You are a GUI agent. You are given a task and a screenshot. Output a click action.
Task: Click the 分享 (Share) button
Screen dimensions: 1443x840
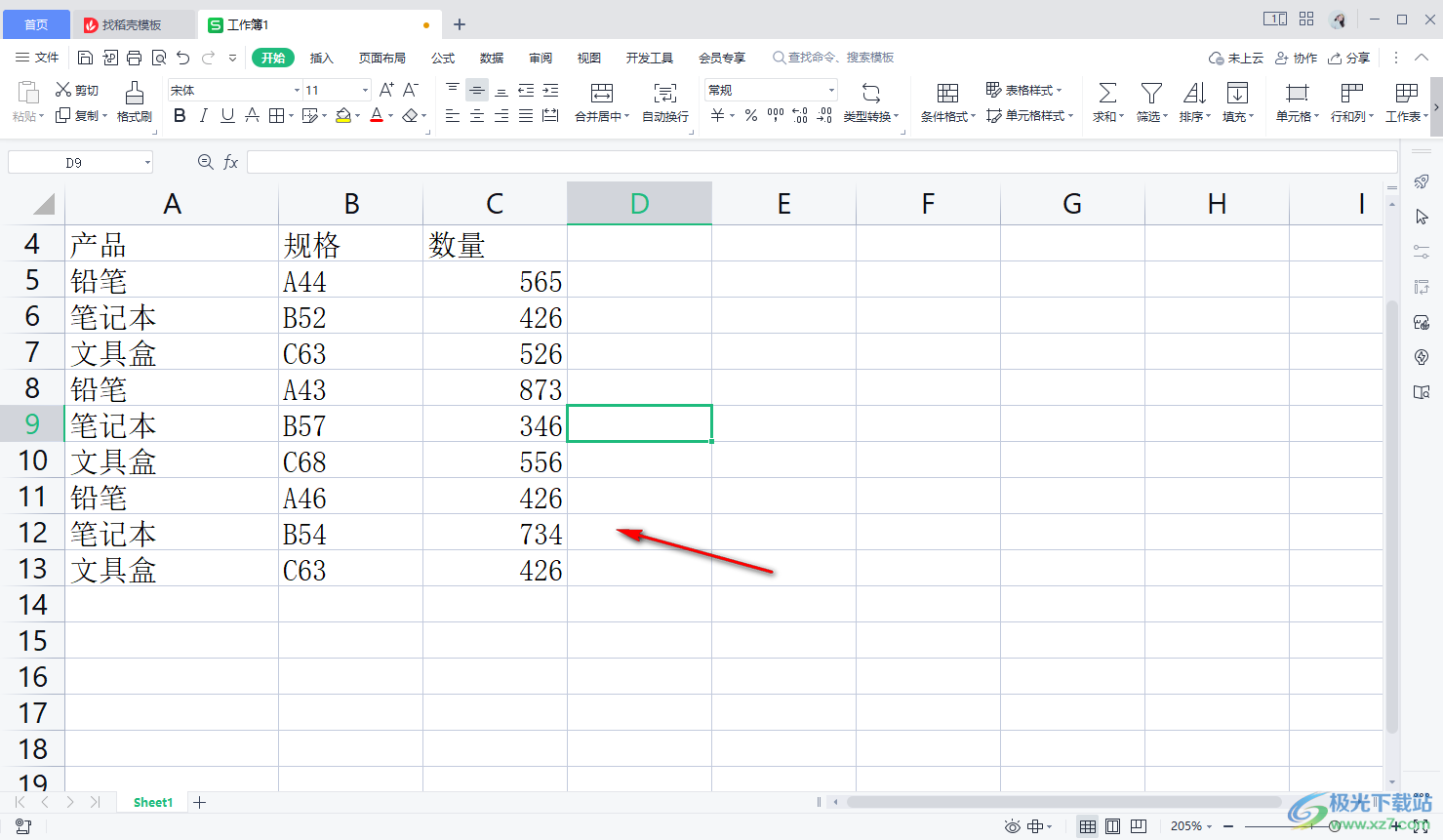[1349, 58]
